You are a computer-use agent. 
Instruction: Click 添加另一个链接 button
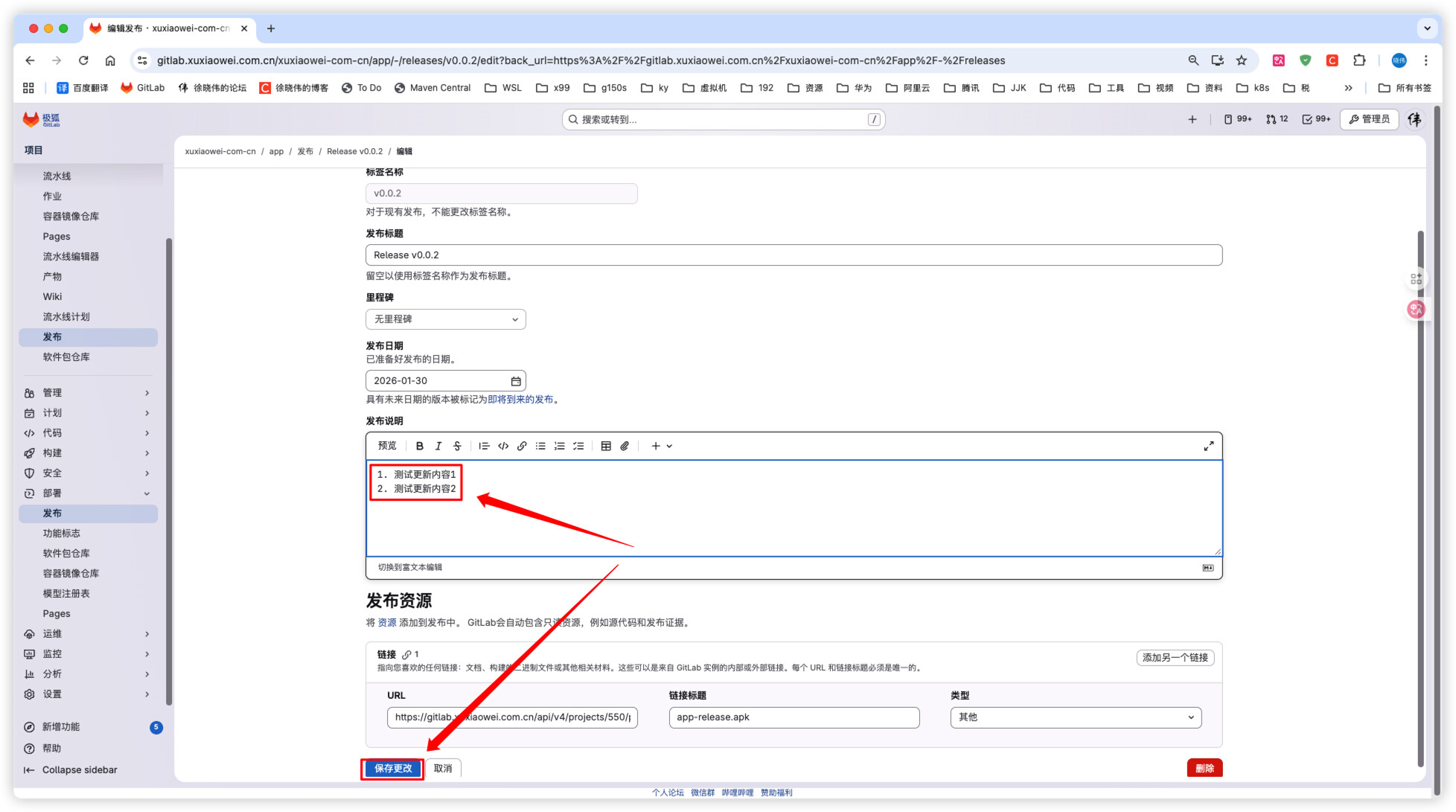(x=1175, y=658)
